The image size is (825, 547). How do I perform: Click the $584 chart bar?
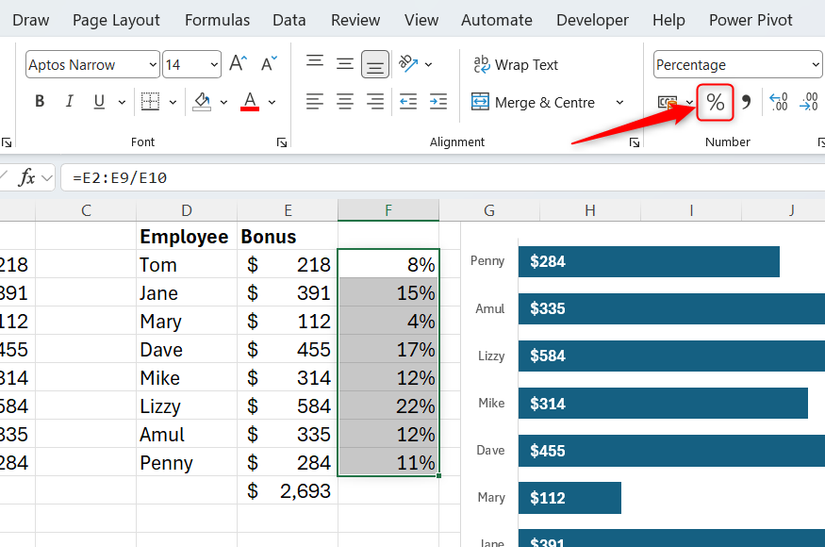click(x=671, y=356)
